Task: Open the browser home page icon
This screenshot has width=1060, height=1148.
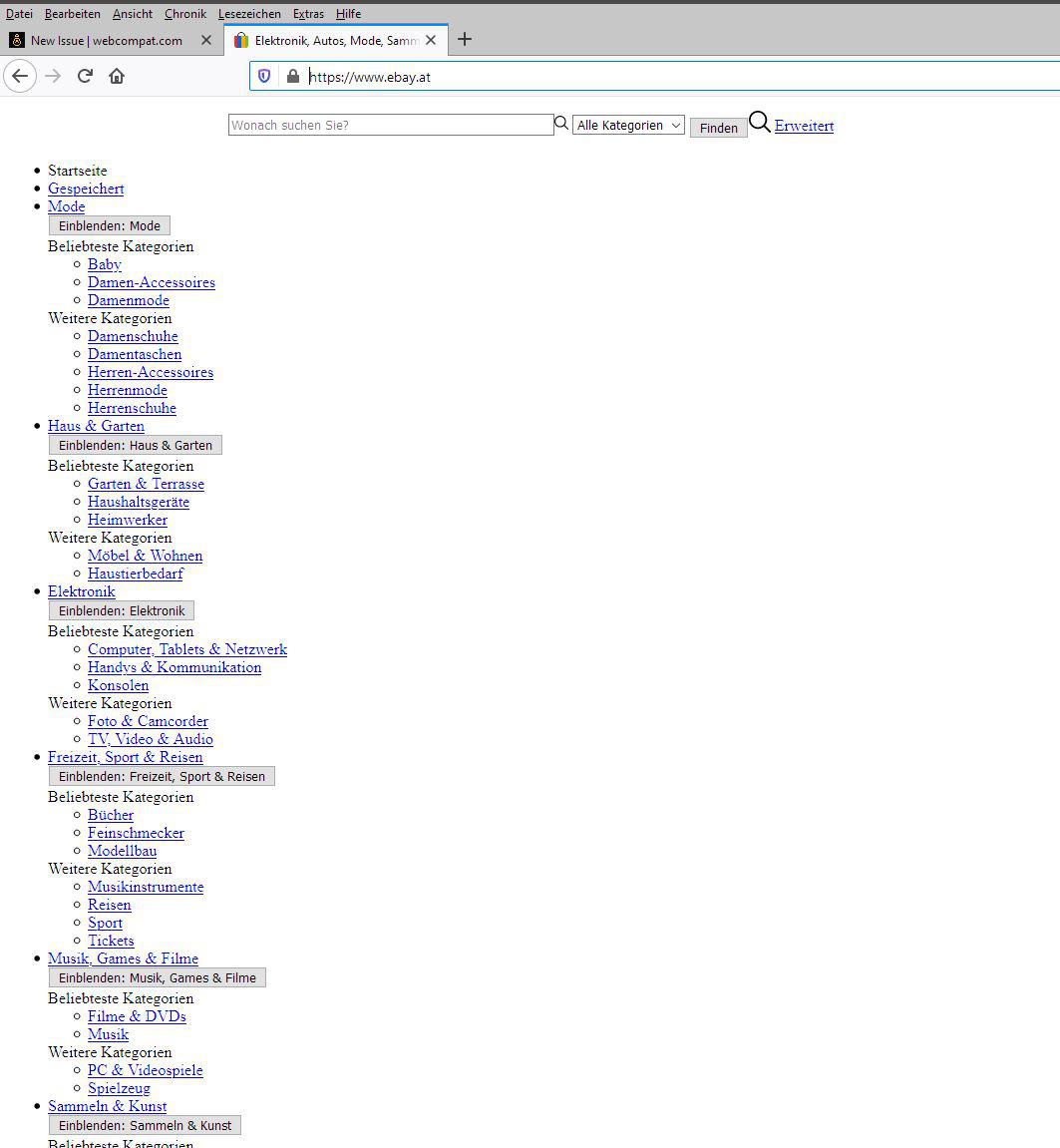Action: tap(115, 76)
